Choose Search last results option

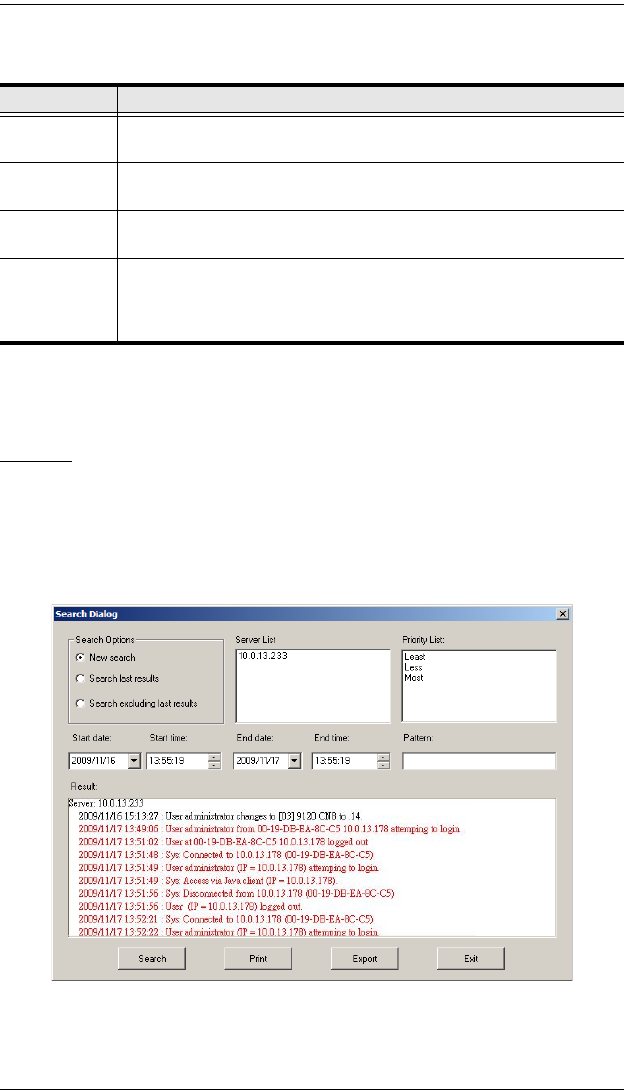(80, 678)
